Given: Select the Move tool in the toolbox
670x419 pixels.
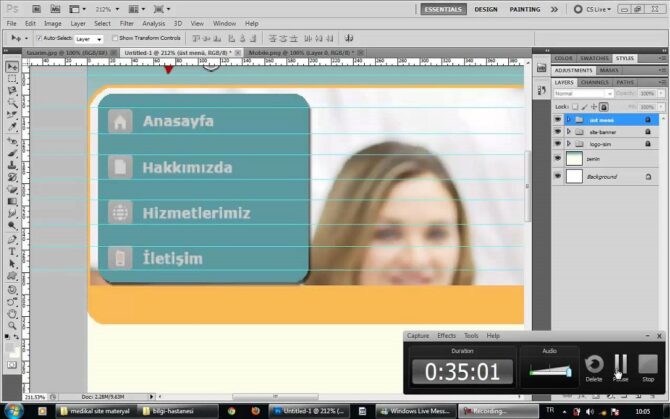Looking at the screenshot, I should point(12,66).
